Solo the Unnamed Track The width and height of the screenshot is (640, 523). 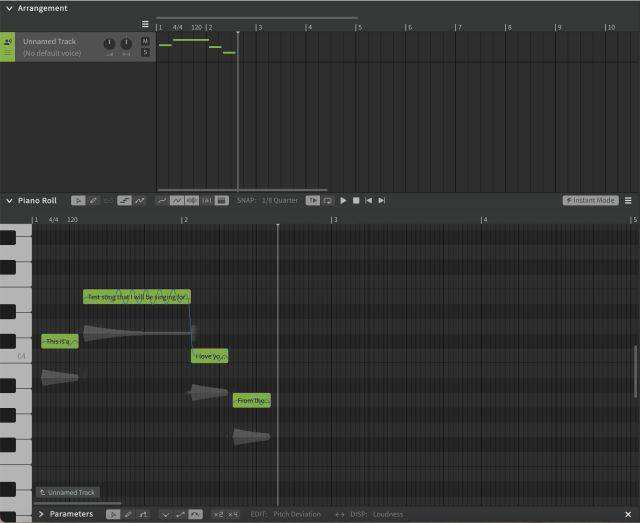(145, 52)
